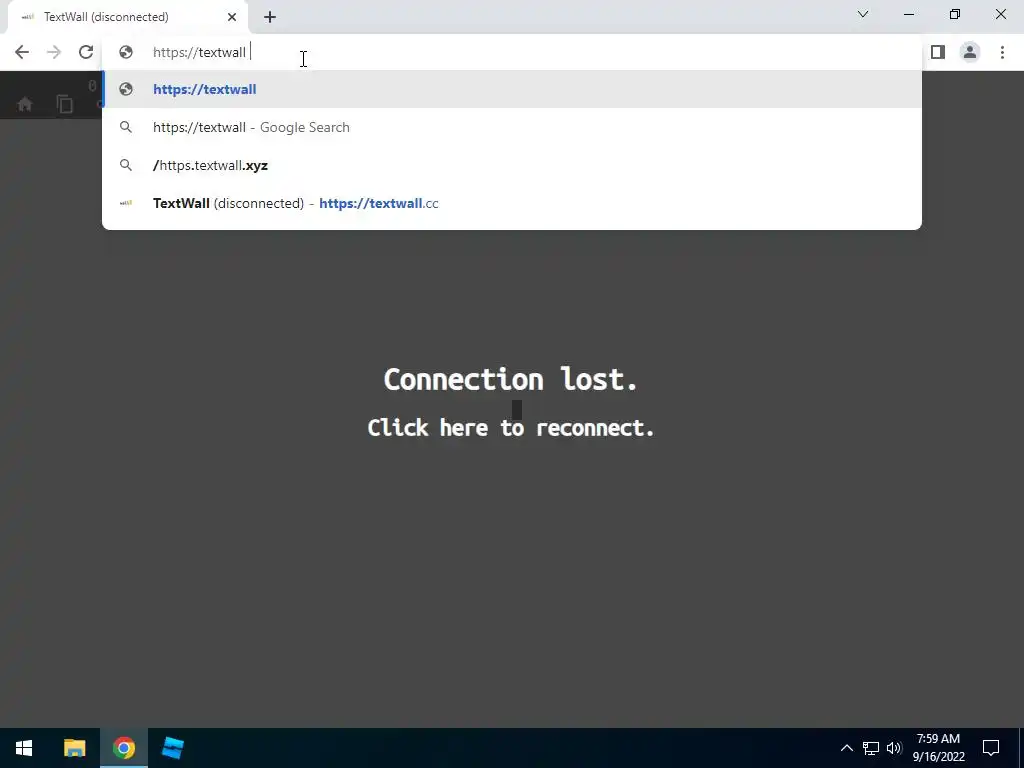Pick the /https.textwall.xyz search suggestion
The width and height of the screenshot is (1024, 768).
(512, 165)
